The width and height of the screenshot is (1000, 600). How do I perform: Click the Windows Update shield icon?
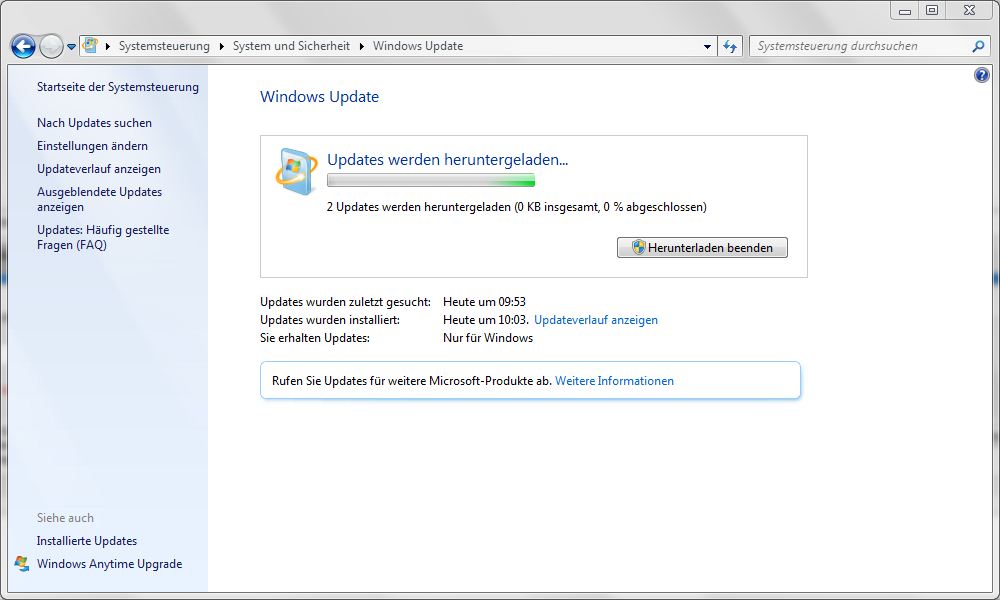296,171
